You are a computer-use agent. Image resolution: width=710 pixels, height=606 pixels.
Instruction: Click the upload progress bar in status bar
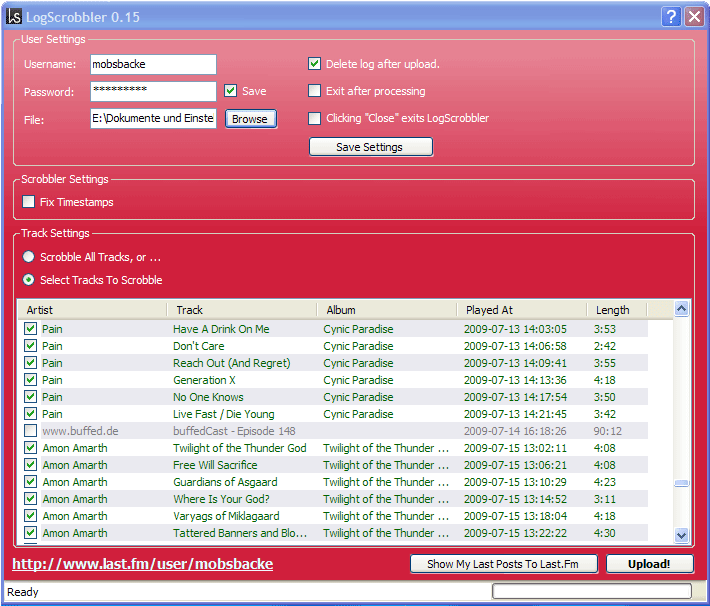(x=592, y=591)
